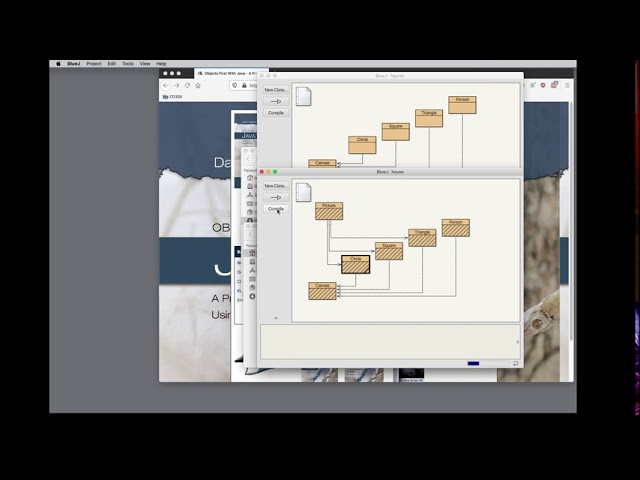640x480 pixels.
Task: Open the browser hamburger menu
Action: (x=567, y=85)
